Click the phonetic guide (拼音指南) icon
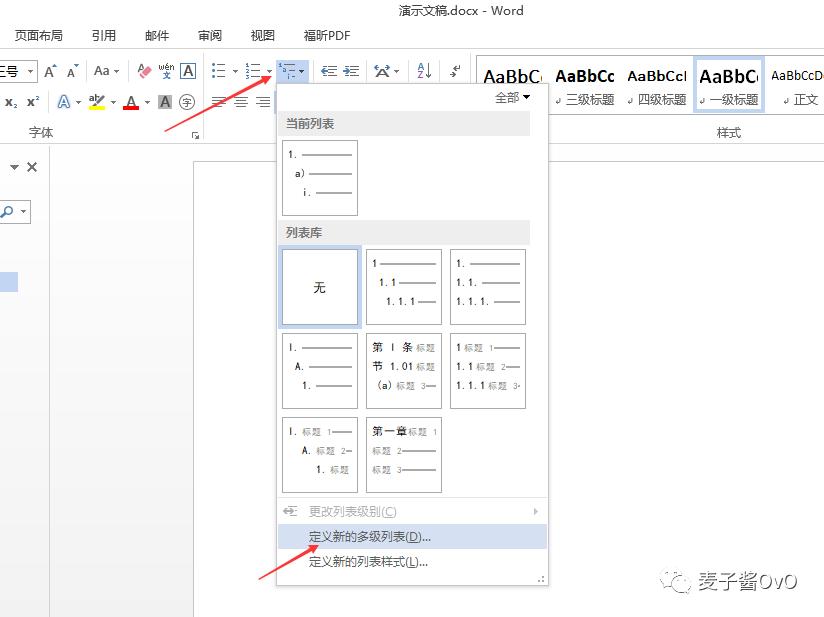 [165, 72]
